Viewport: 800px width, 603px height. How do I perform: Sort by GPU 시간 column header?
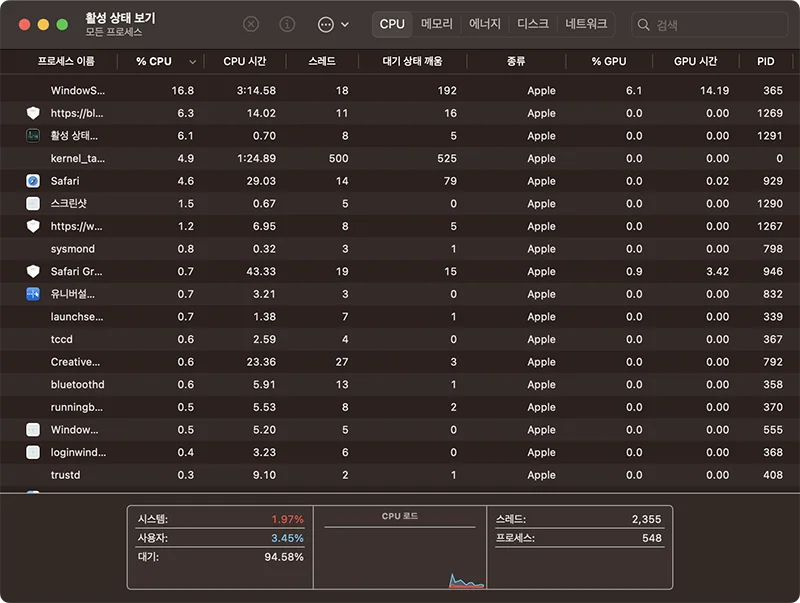[695, 61]
